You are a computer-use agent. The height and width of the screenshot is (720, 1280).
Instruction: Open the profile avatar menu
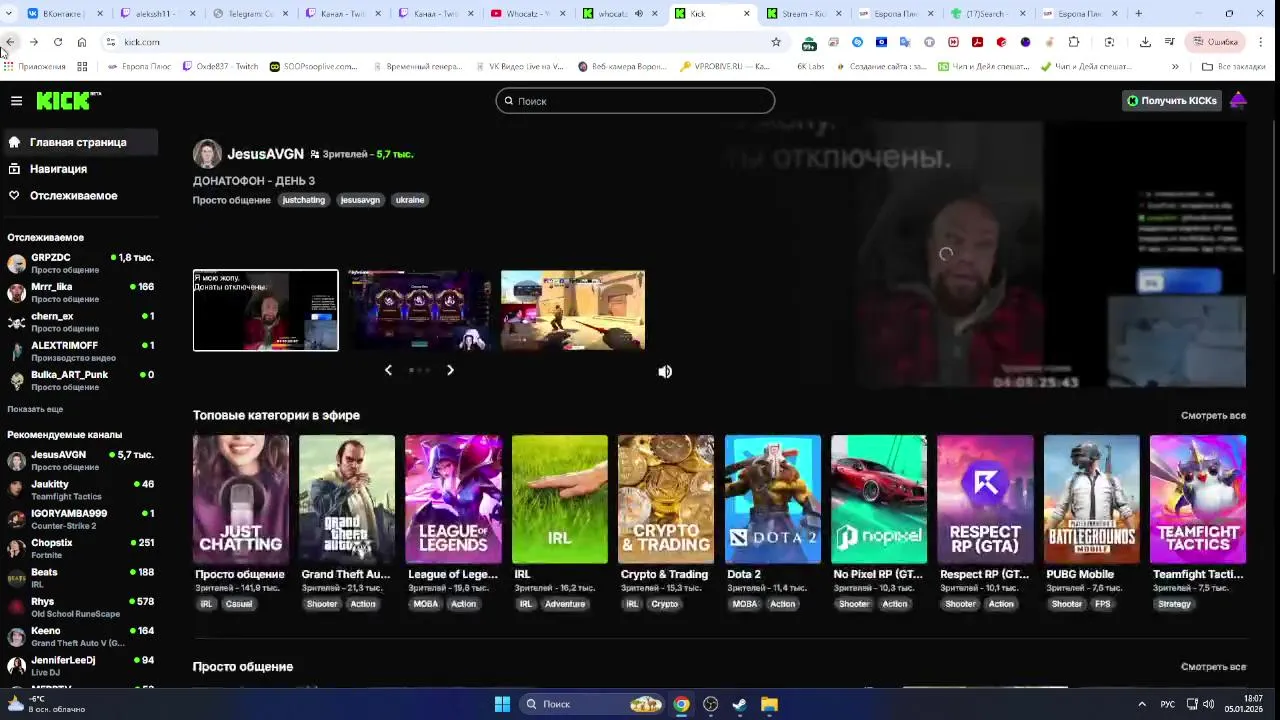coord(1238,100)
